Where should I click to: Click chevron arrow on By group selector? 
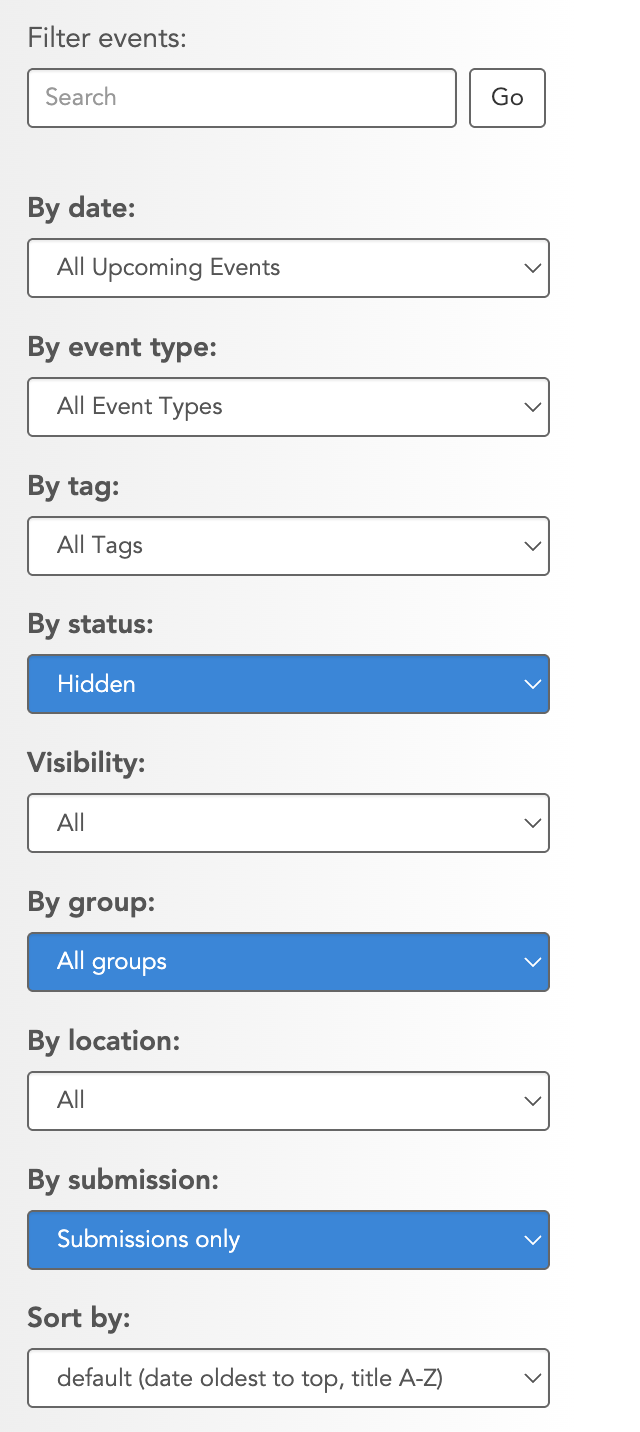[532, 962]
